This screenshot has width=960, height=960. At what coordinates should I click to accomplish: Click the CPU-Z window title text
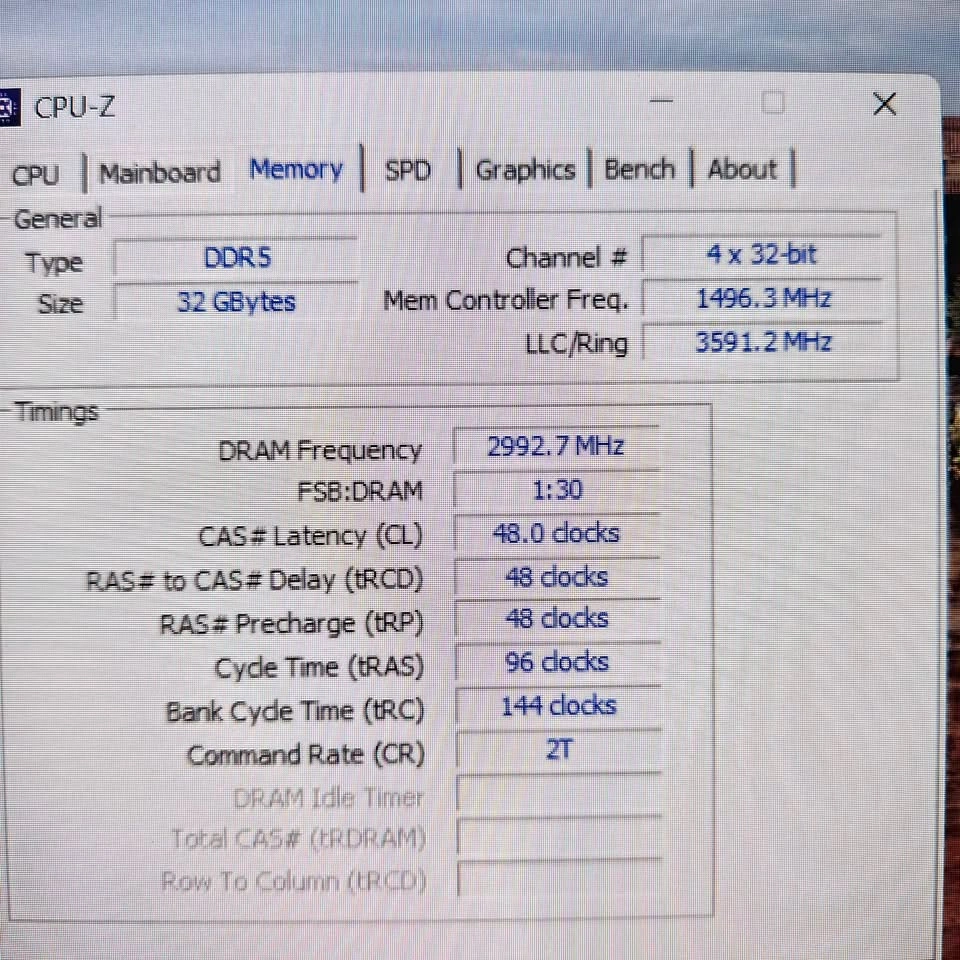tap(74, 108)
